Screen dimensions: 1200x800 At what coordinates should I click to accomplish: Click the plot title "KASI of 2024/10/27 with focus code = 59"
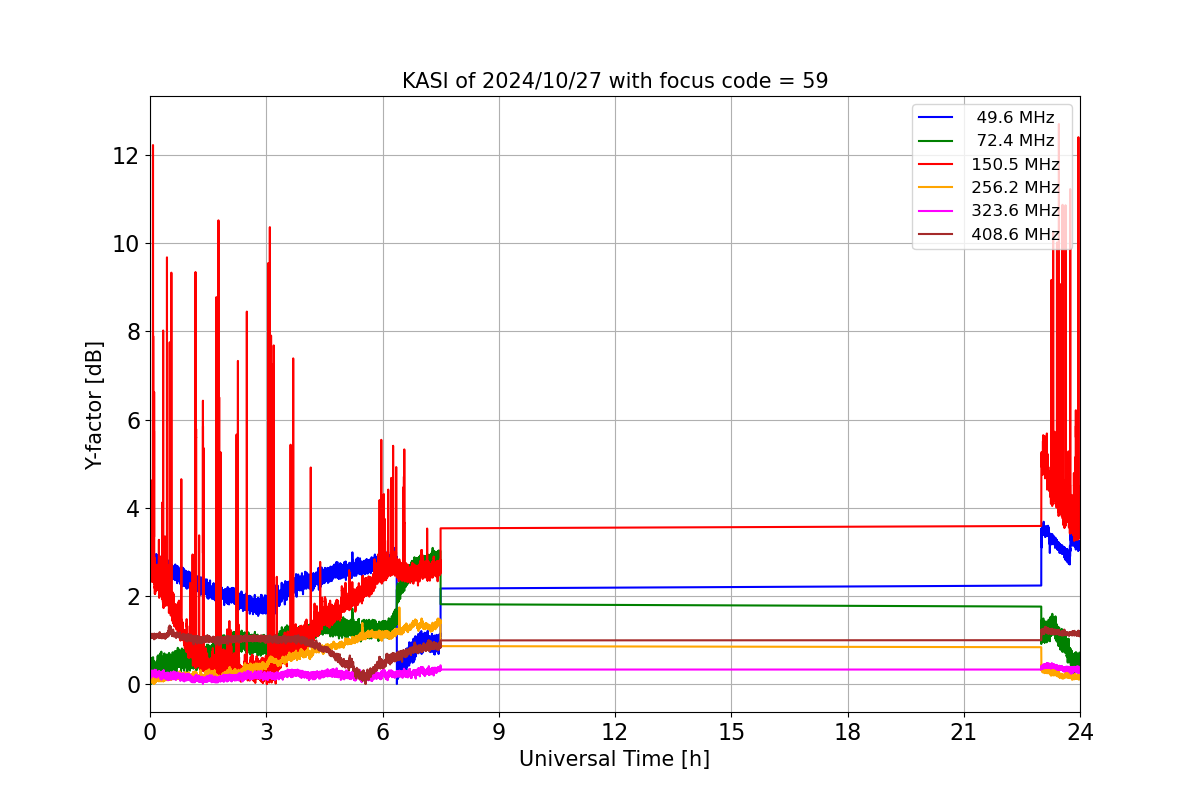pyautogui.click(x=615, y=81)
